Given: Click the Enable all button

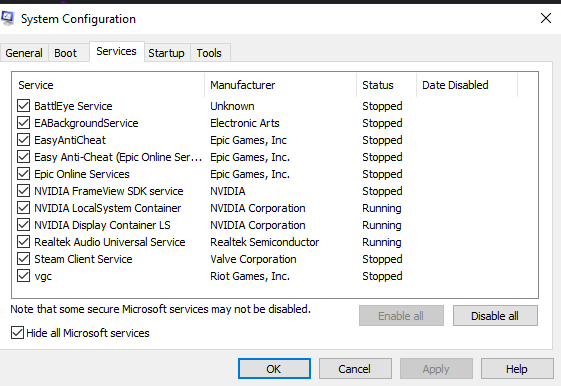Looking at the screenshot, I should (401, 316).
